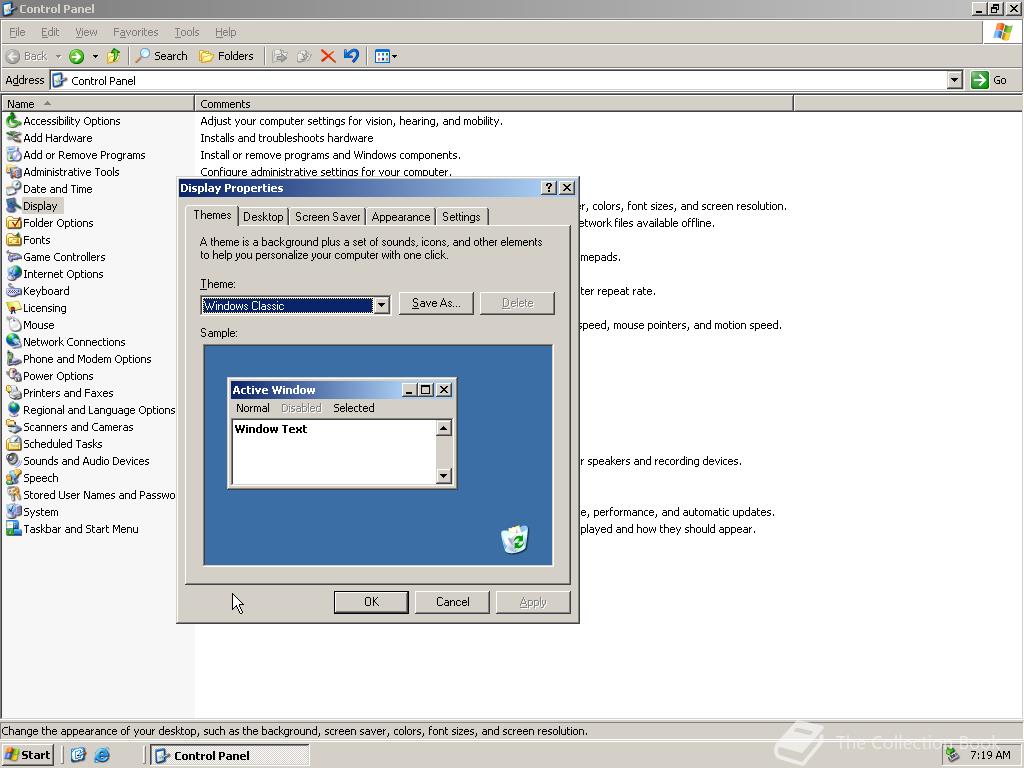Select the Network Connections icon
The width and height of the screenshot is (1024, 768).
point(14,342)
